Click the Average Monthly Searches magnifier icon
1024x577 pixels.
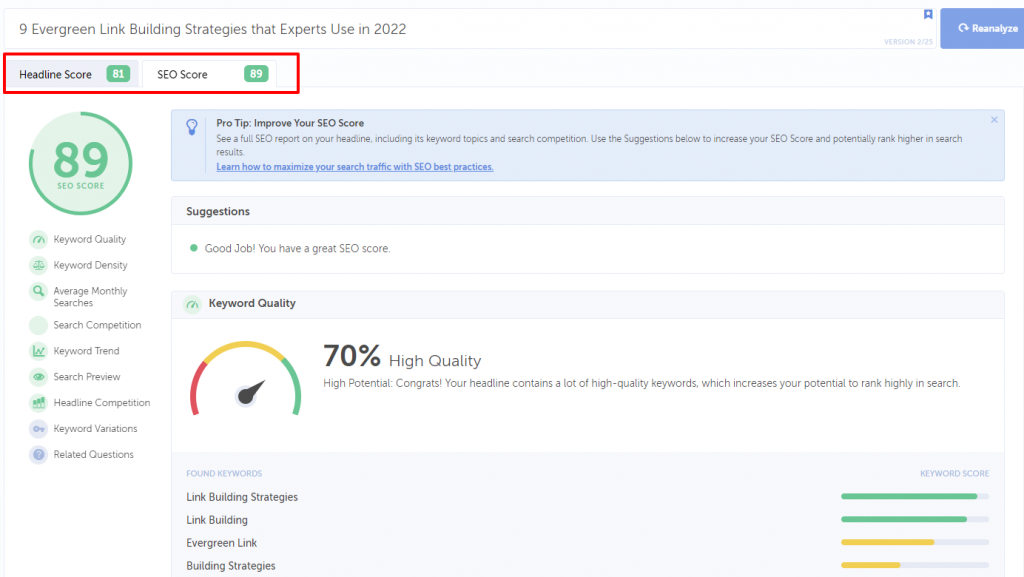pos(39,291)
